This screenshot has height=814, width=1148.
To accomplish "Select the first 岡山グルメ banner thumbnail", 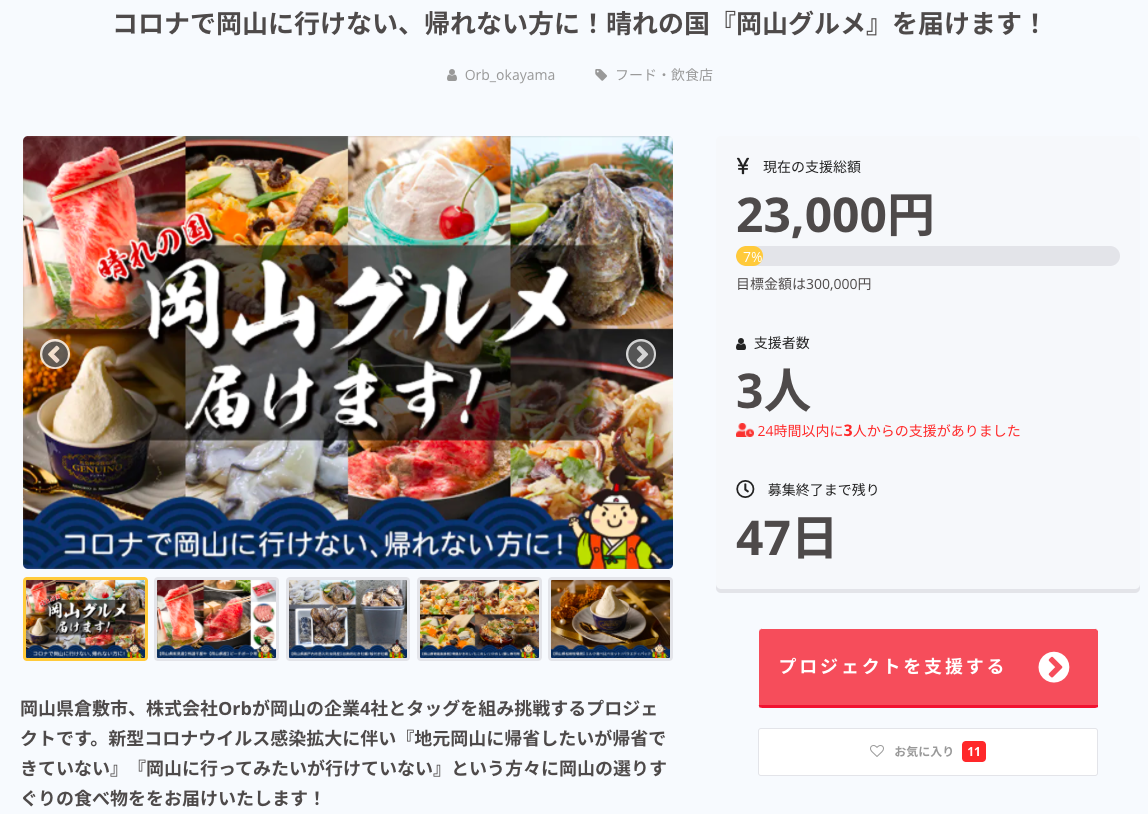I will (86, 619).
